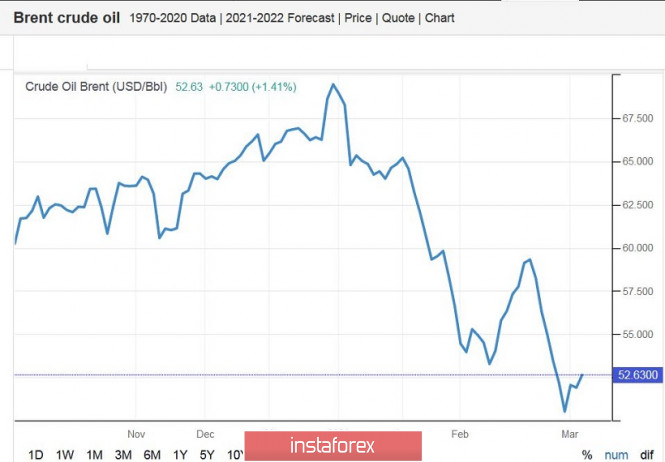Switch chart to 3M range

pos(123,455)
